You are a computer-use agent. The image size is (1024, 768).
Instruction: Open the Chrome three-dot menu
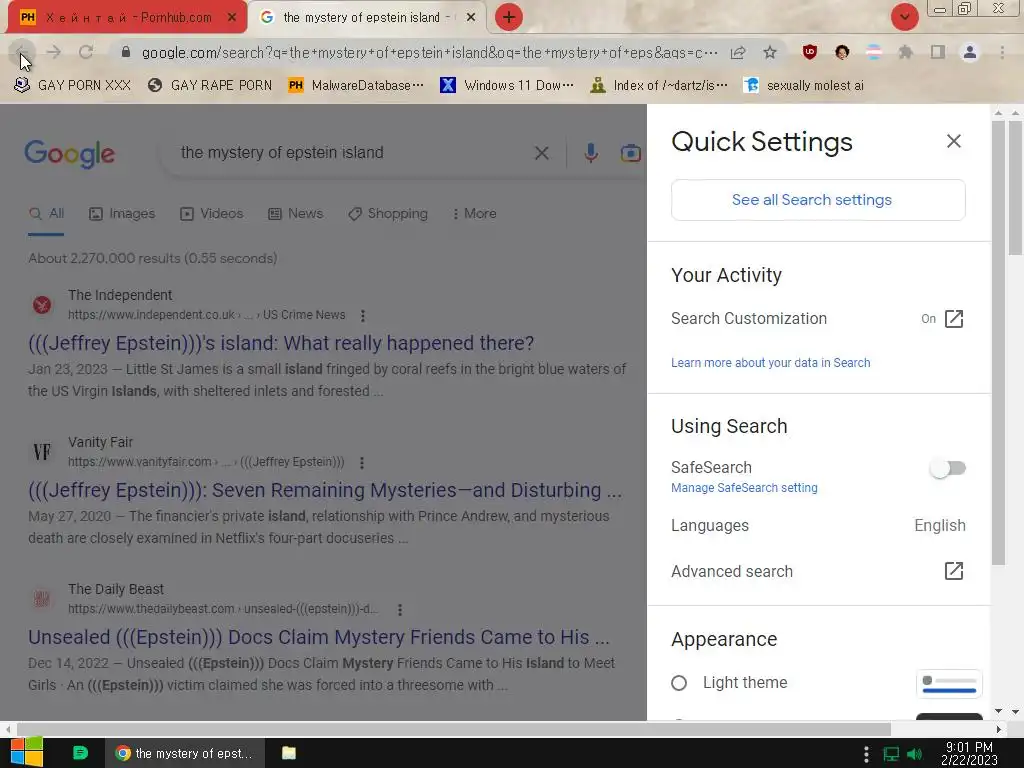(x=1002, y=52)
